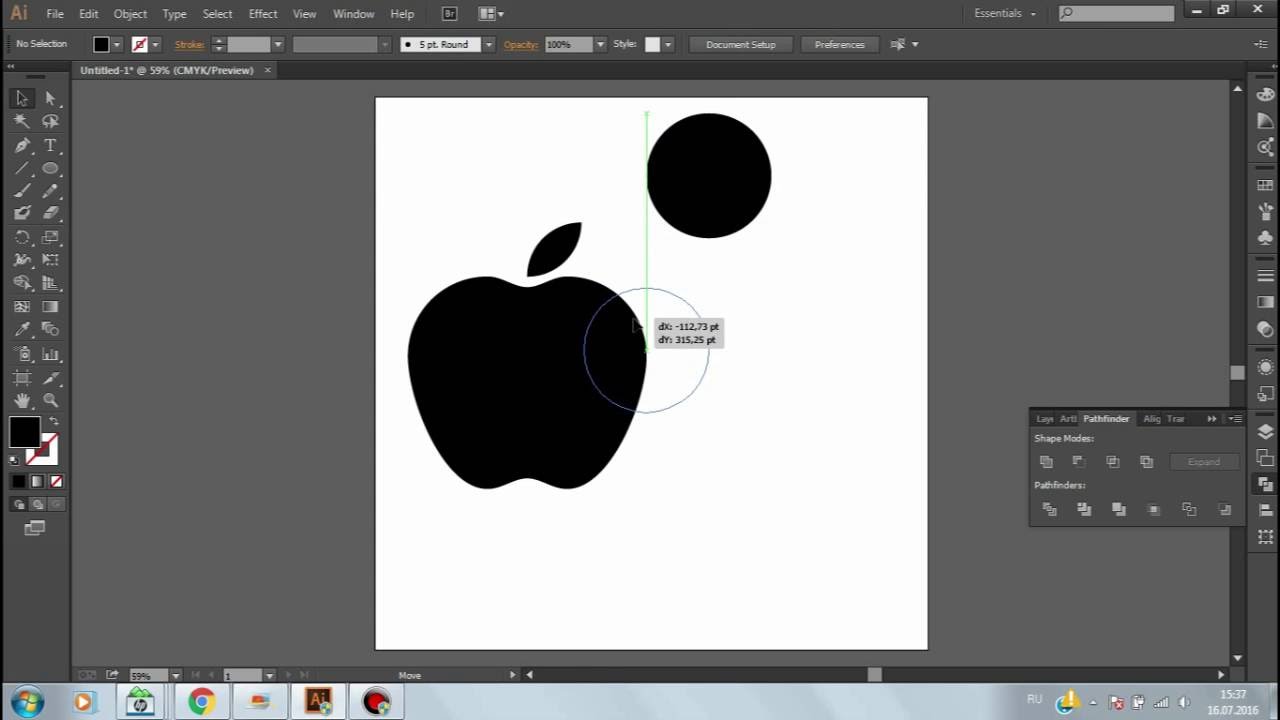
Task: Open artboard number dropdown
Action: [269, 676]
